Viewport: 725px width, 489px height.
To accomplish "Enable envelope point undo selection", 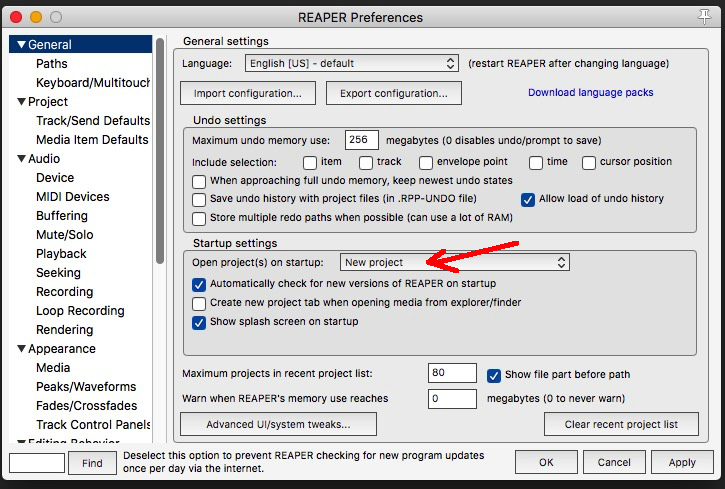I will (426, 163).
